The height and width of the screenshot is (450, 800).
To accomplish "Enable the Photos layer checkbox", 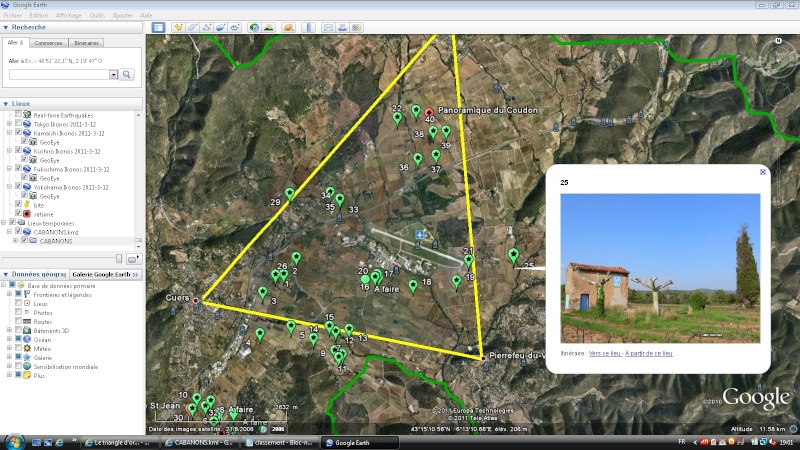I will pyautogui.click(x=18, y=312).
